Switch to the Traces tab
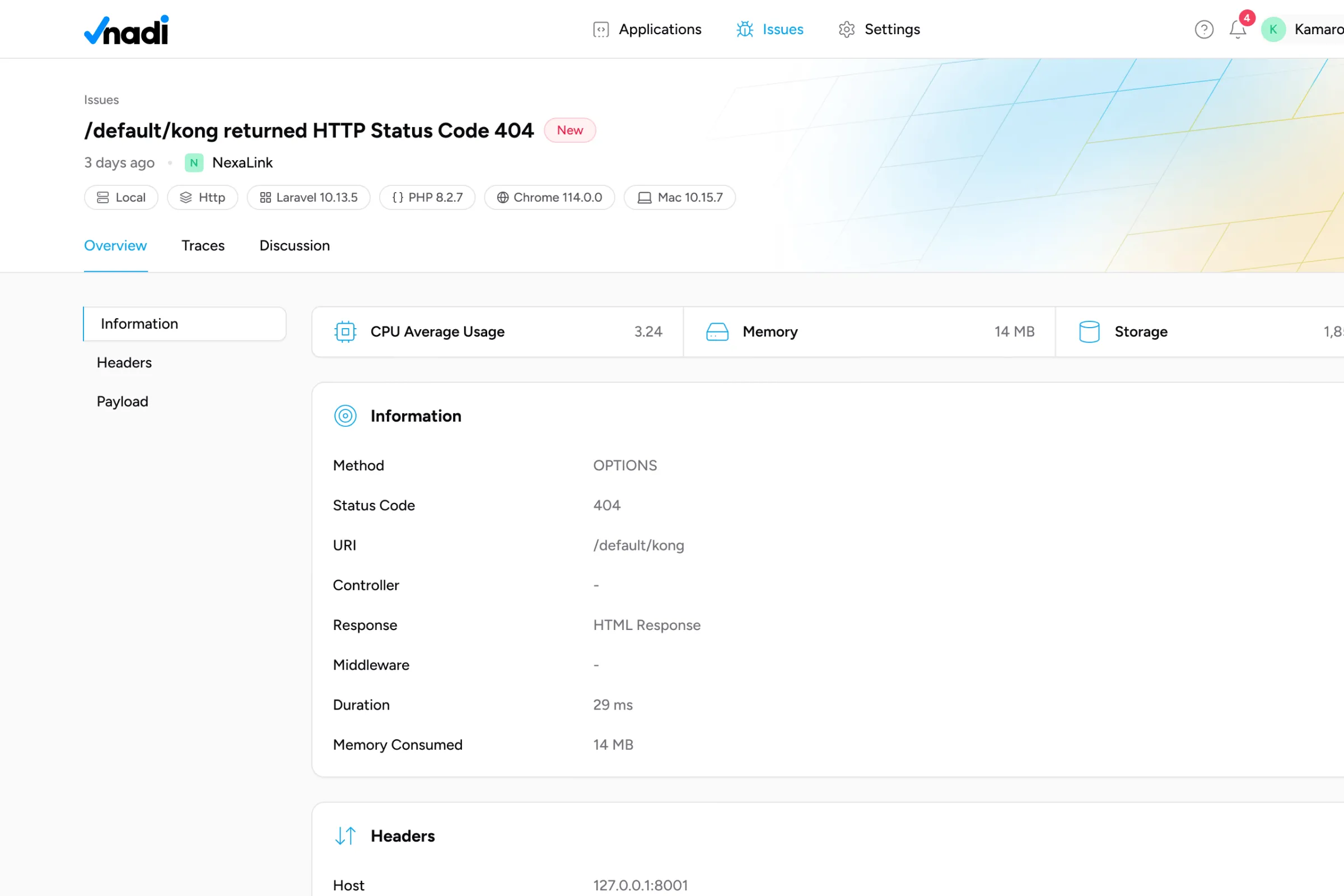This screenshot has height=896, width=1344. click(x=203, y=246)
